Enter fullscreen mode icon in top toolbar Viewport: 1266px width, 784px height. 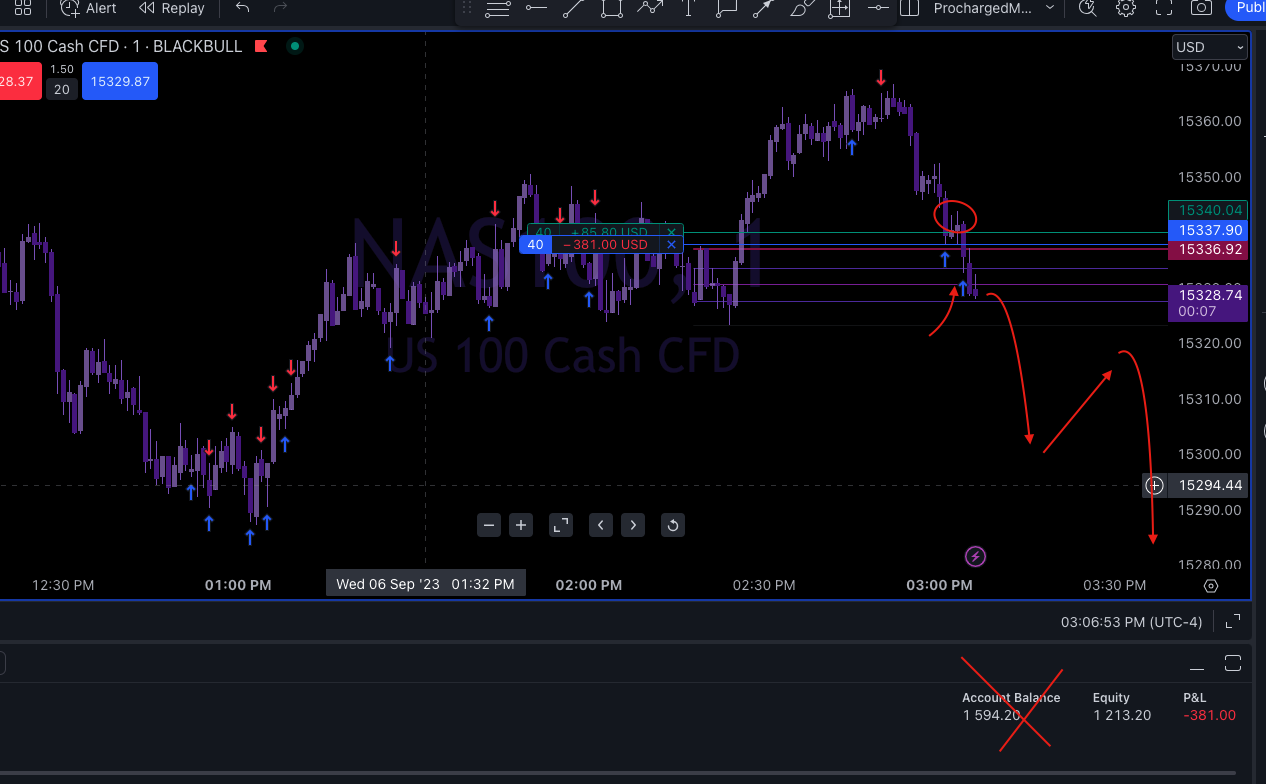1163,8
